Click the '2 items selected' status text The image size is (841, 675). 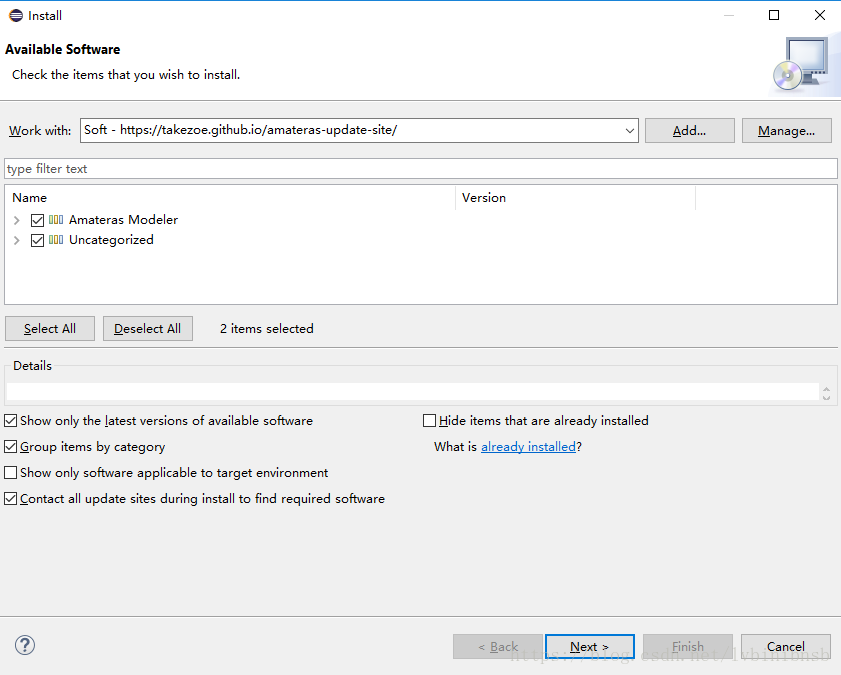click(267, 329)
